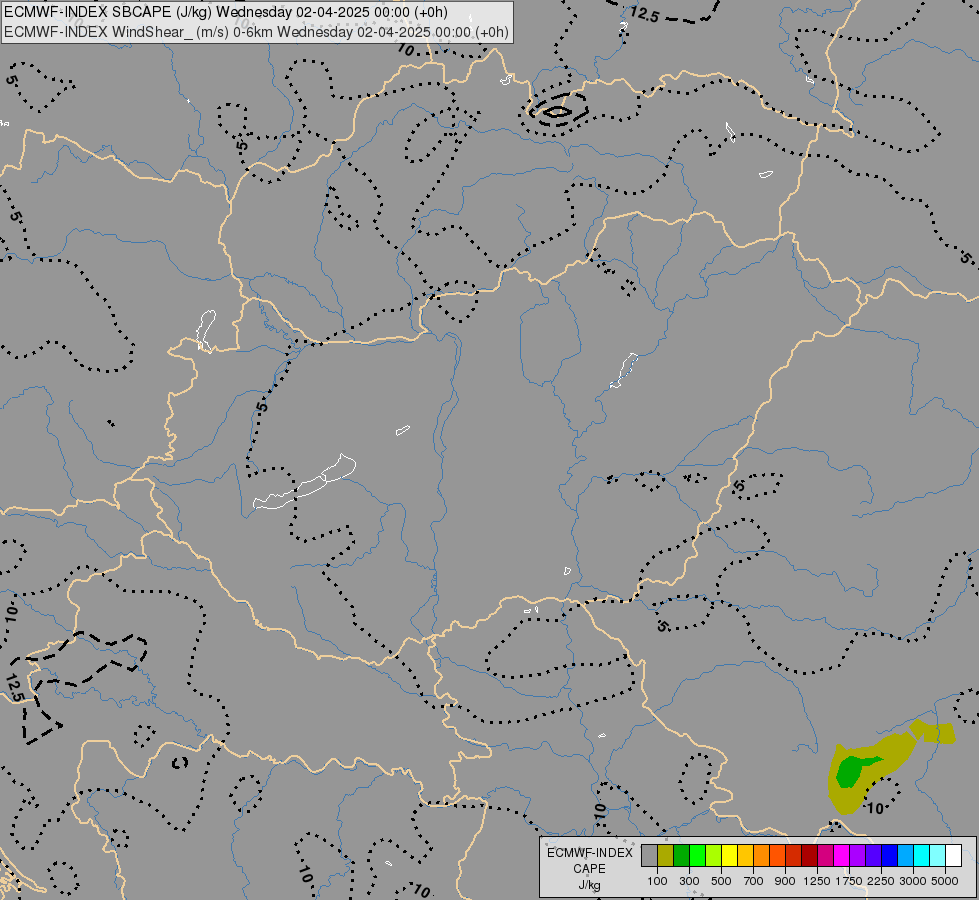Click the ECMWF-INDEX legend heading
This screenshot has height=900, width=979.
click(x=590, y=853)
